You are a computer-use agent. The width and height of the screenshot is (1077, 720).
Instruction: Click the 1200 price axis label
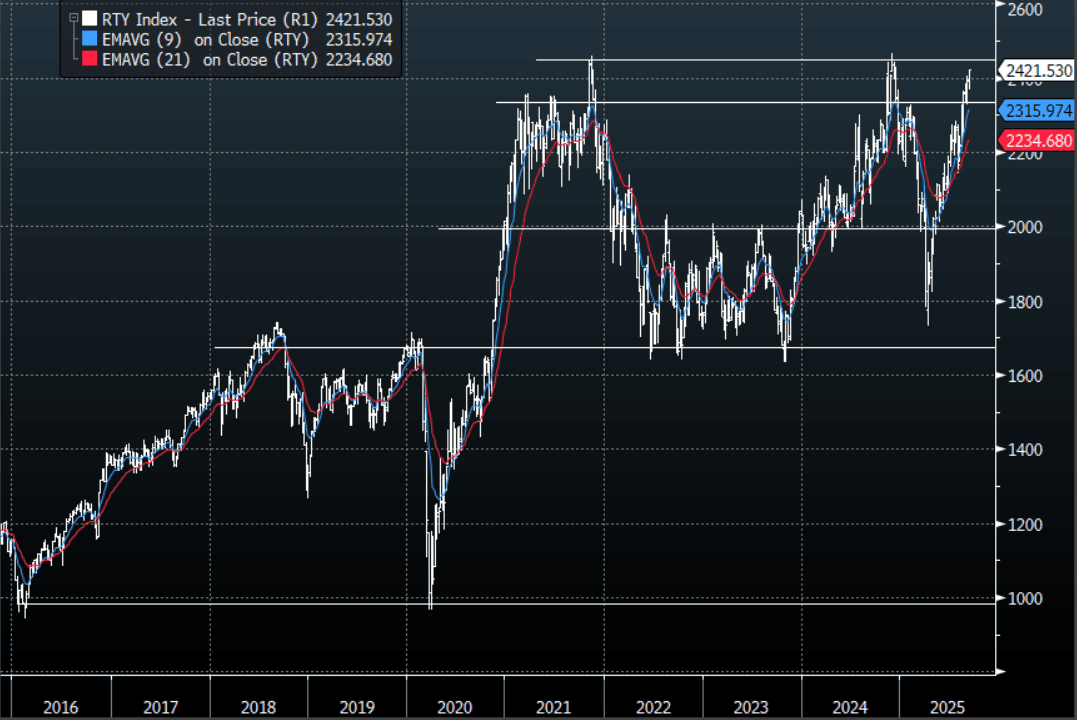click(1025, 524)
